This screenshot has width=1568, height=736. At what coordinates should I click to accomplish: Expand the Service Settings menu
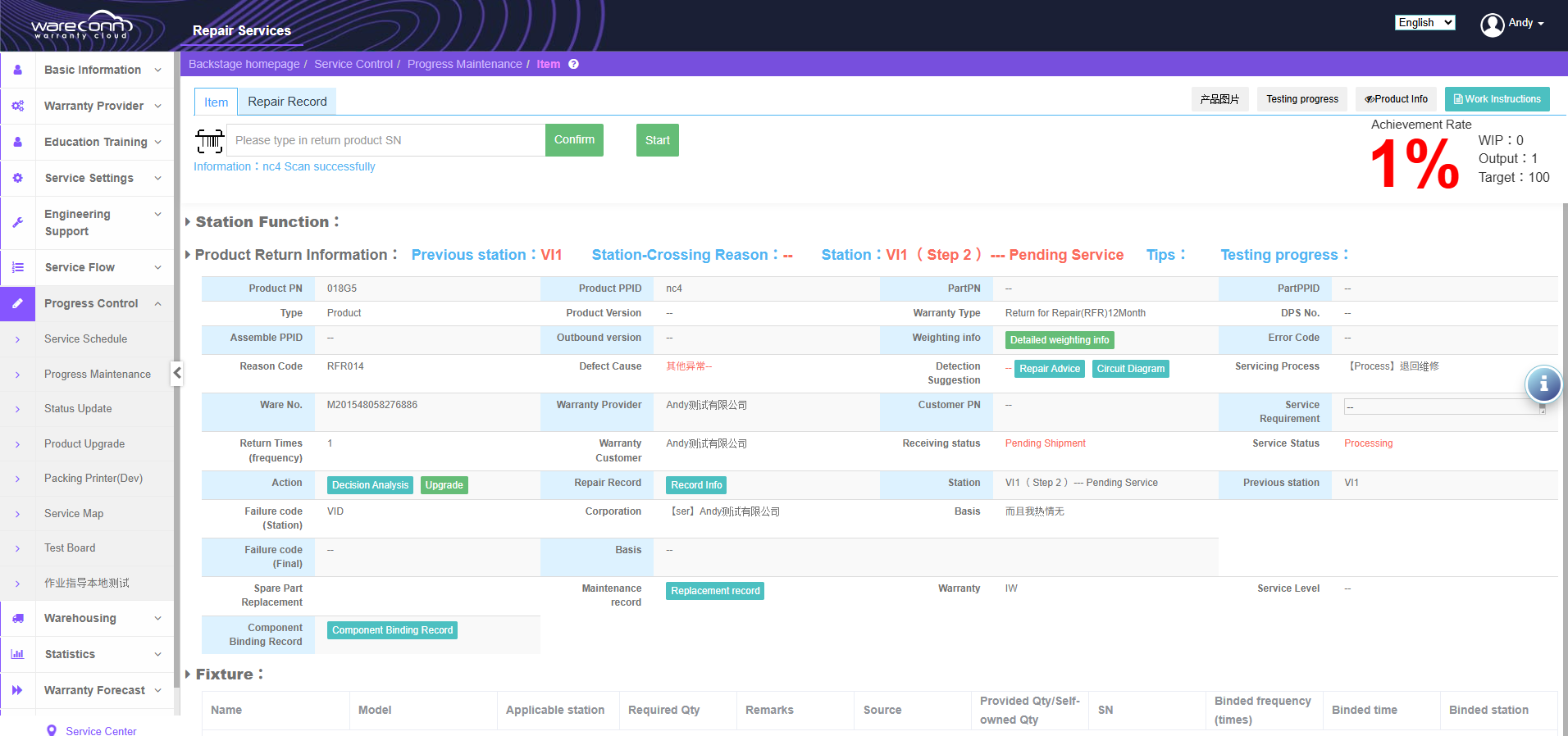(x=157, y=178)
